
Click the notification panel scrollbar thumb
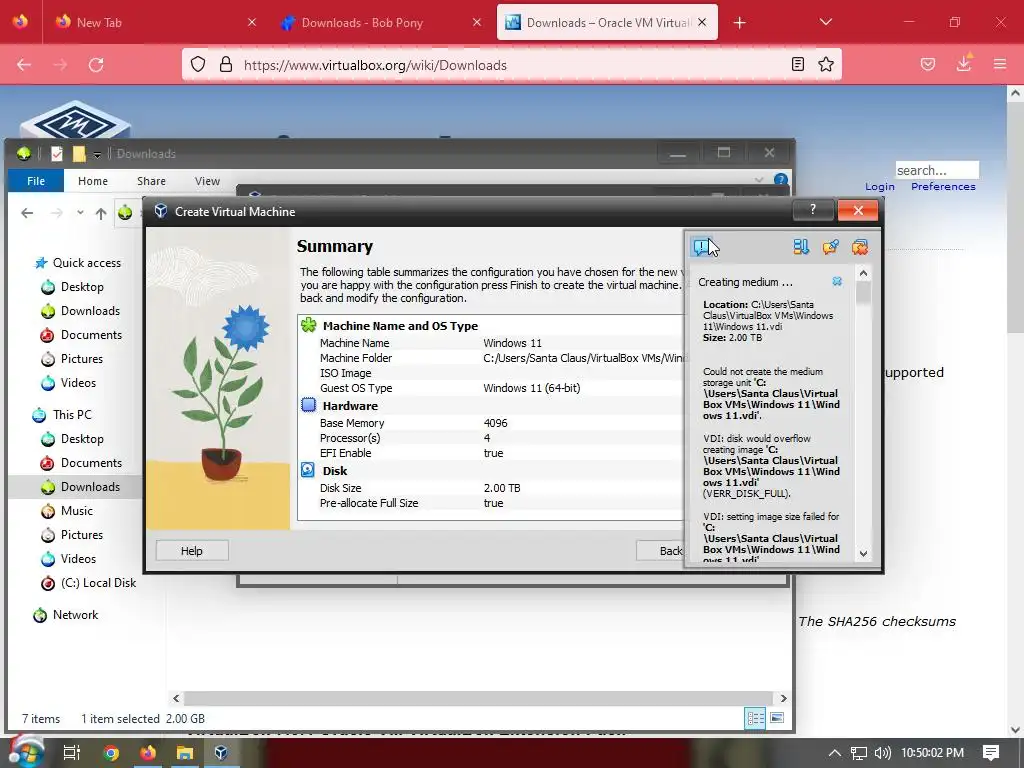click(x=863, y=293)
